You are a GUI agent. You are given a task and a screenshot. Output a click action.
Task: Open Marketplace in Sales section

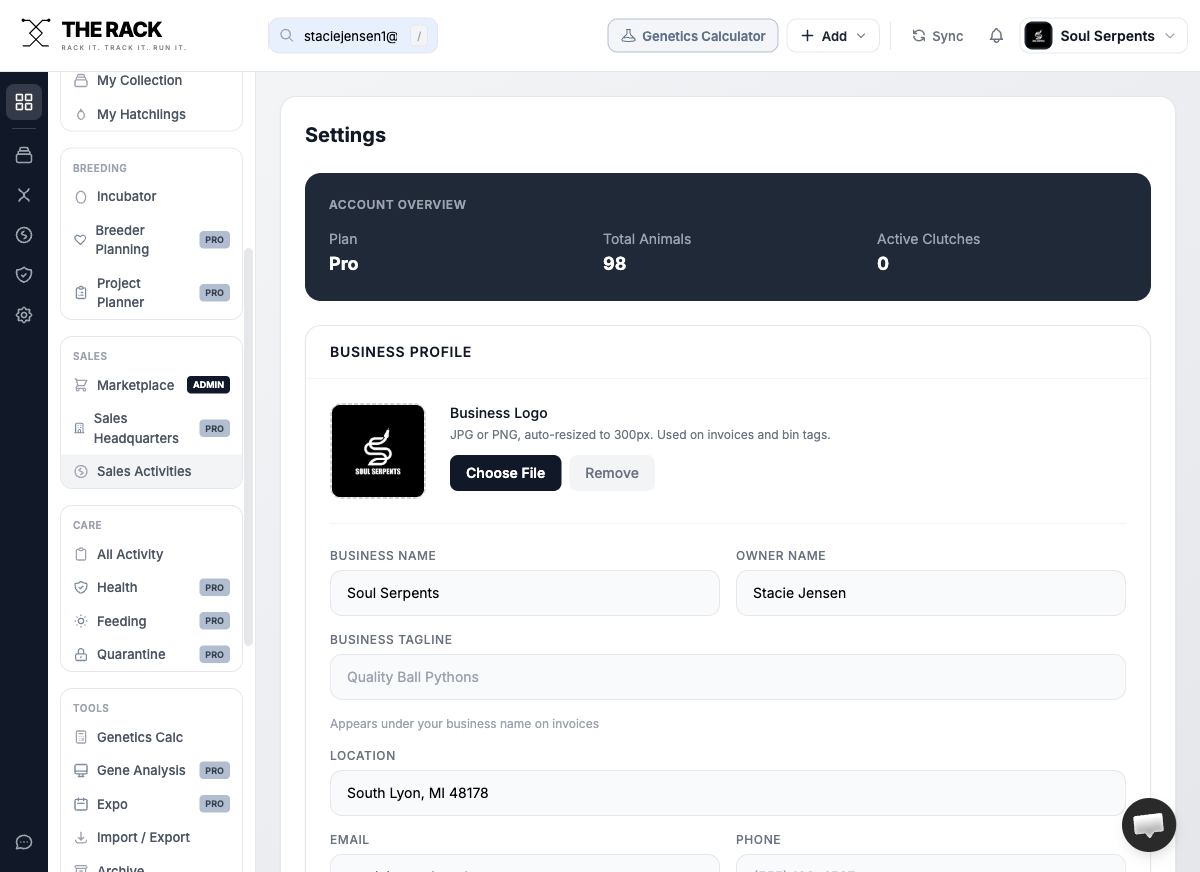point(152,385)
